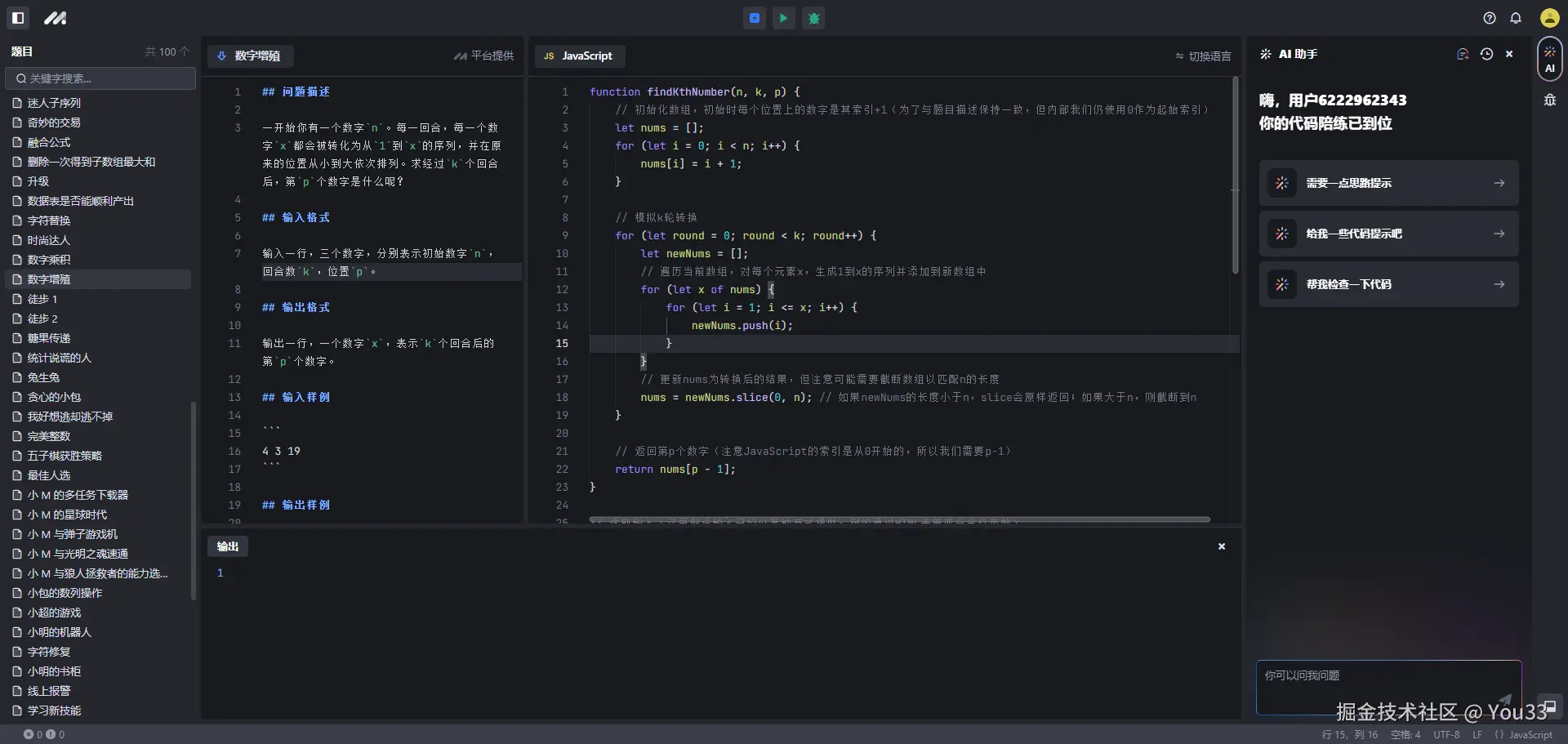Open notifications bell
Viewport: 1568px width, 744px height.
click(1516, 18)
